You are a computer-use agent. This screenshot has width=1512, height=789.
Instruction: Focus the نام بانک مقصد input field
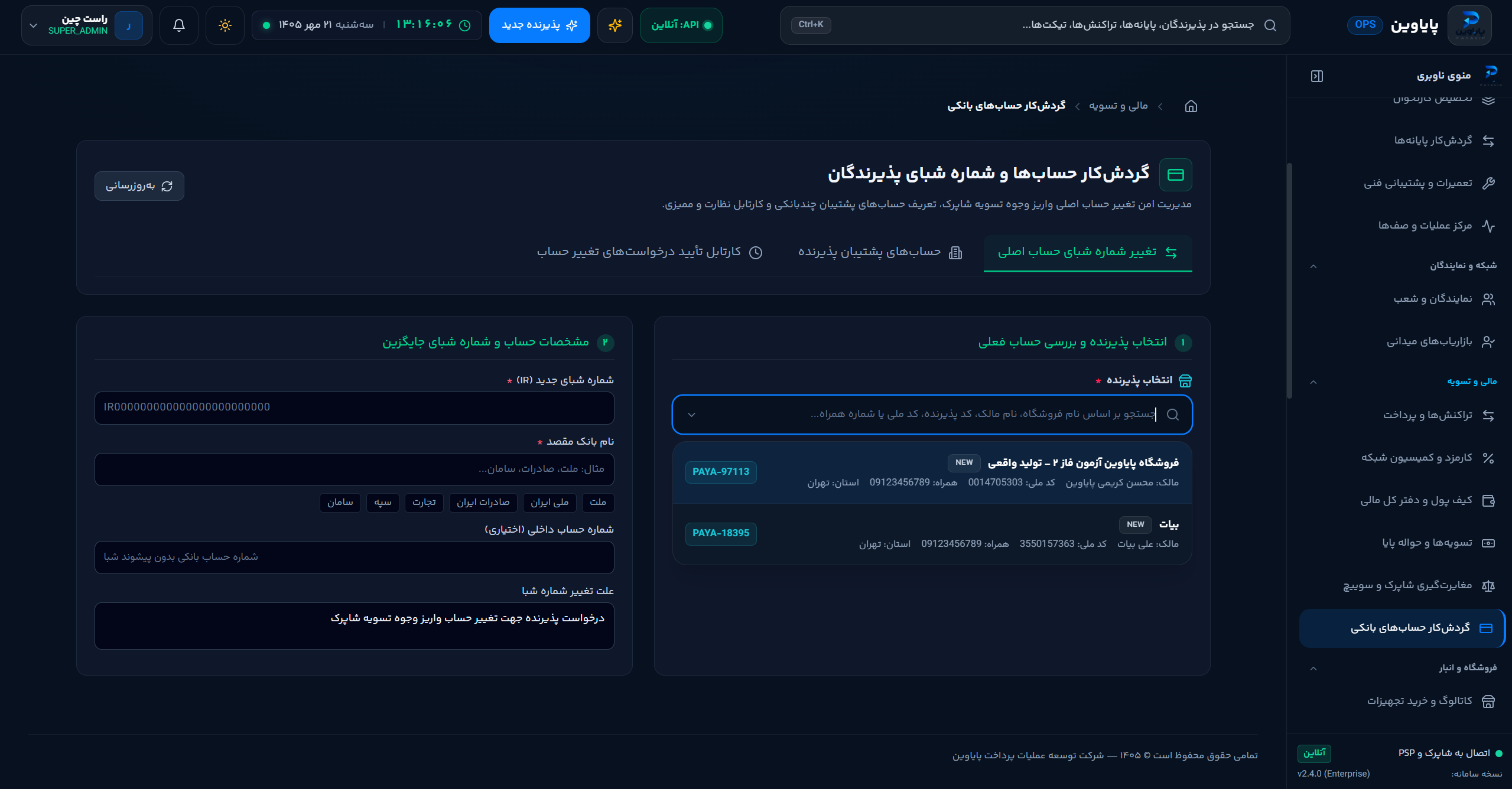[x=355, y=470]
